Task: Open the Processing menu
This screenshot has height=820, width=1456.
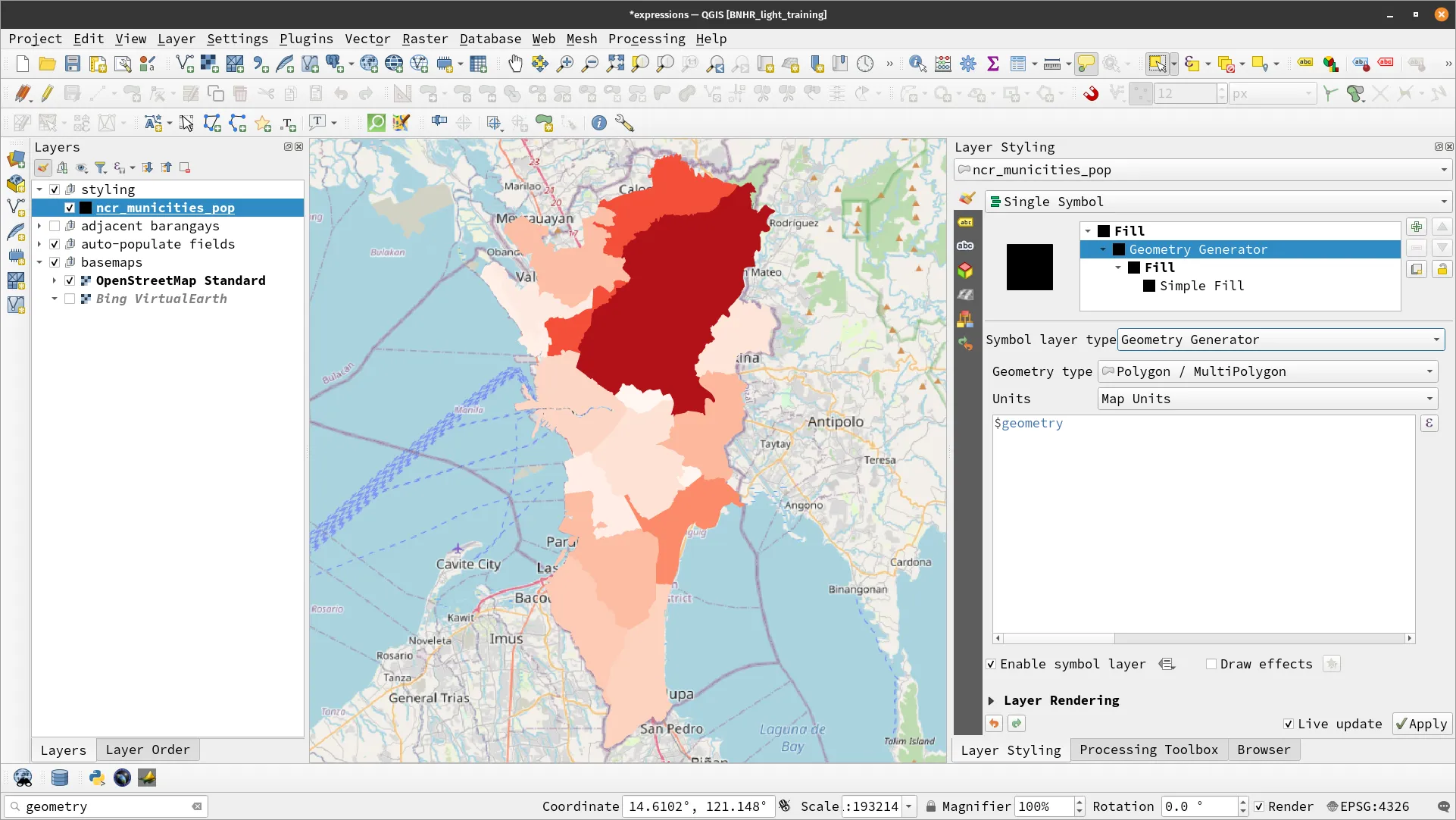Action: 646,39
